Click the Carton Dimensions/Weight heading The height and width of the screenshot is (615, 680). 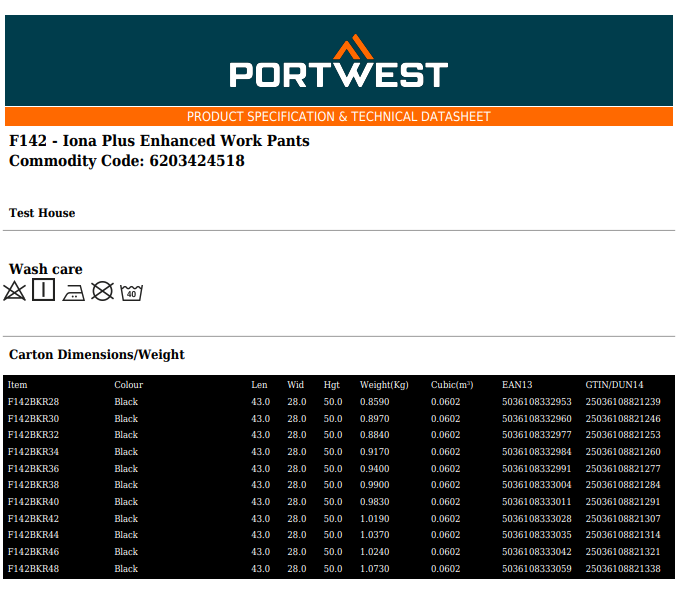pos(97,355)
